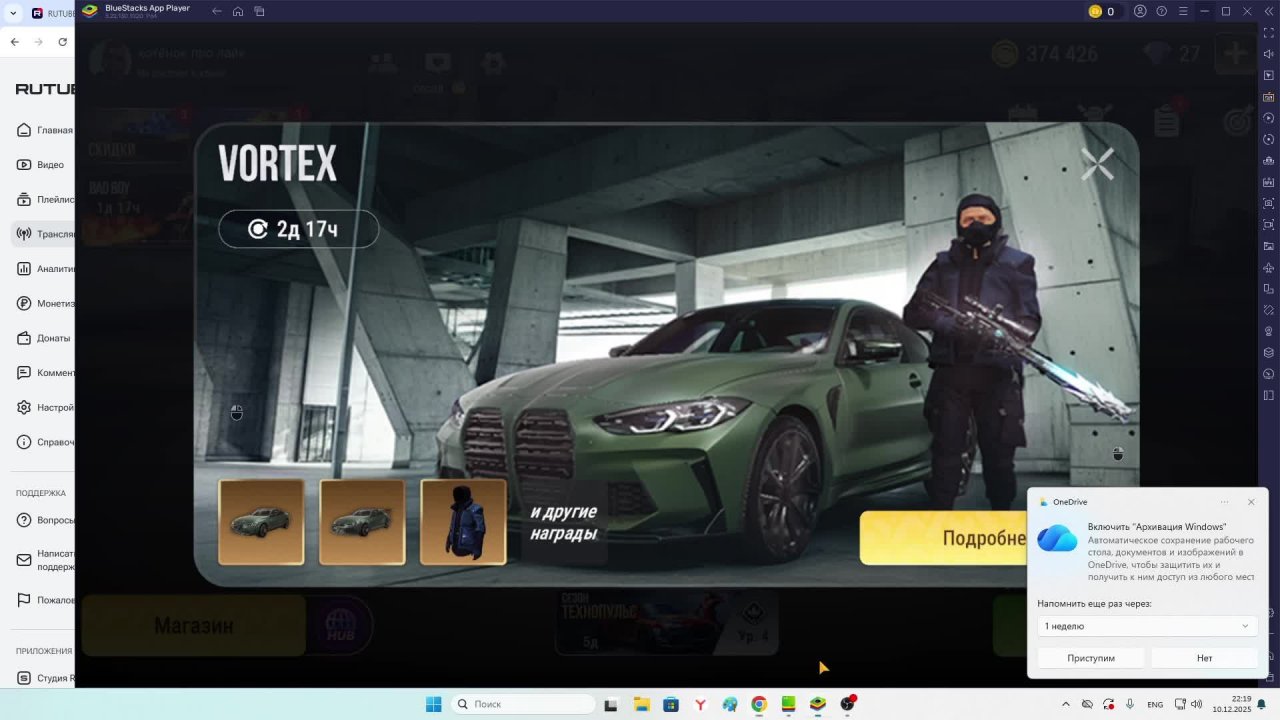Open the network and volume tray flyout
The width and height of the screenshot is (1280, 720).
(1188, 704)
